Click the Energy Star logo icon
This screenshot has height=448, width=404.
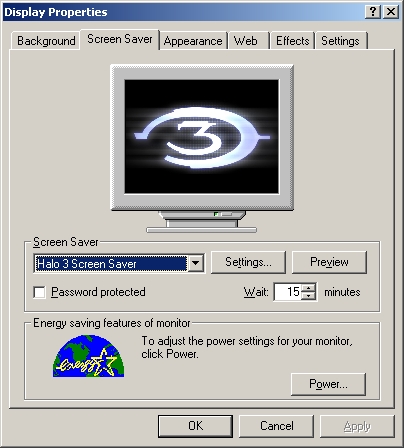click(x=88, y=356)
